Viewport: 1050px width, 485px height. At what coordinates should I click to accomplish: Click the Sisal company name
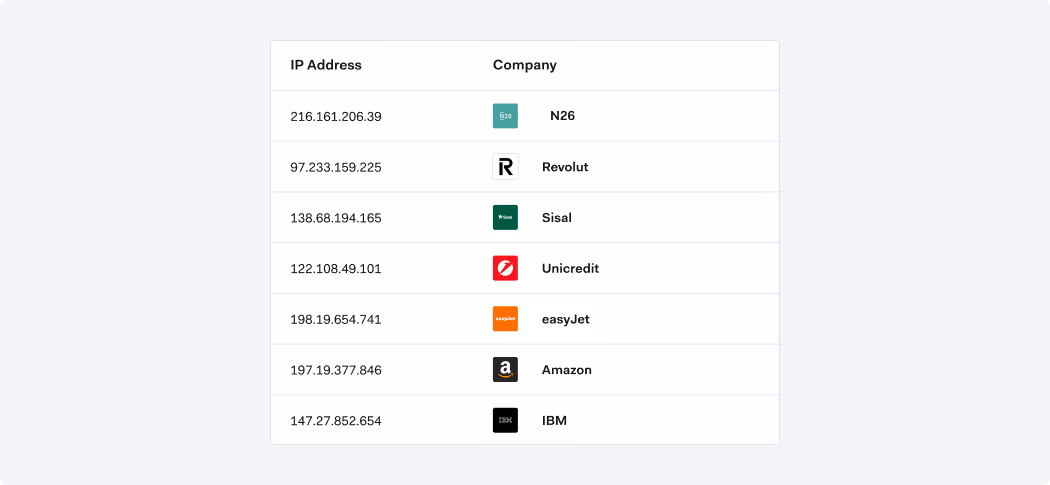[x=557, y=218]
